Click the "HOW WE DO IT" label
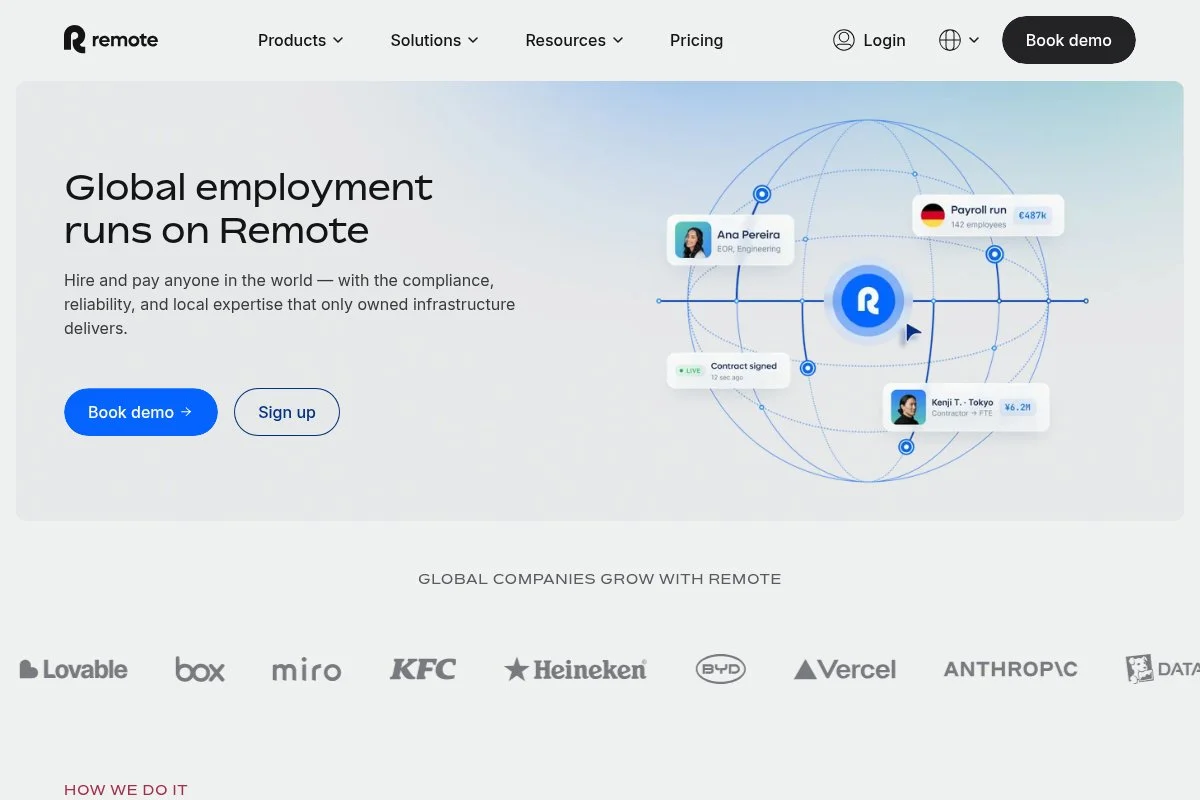The image size is (1200, 800). 126,790
